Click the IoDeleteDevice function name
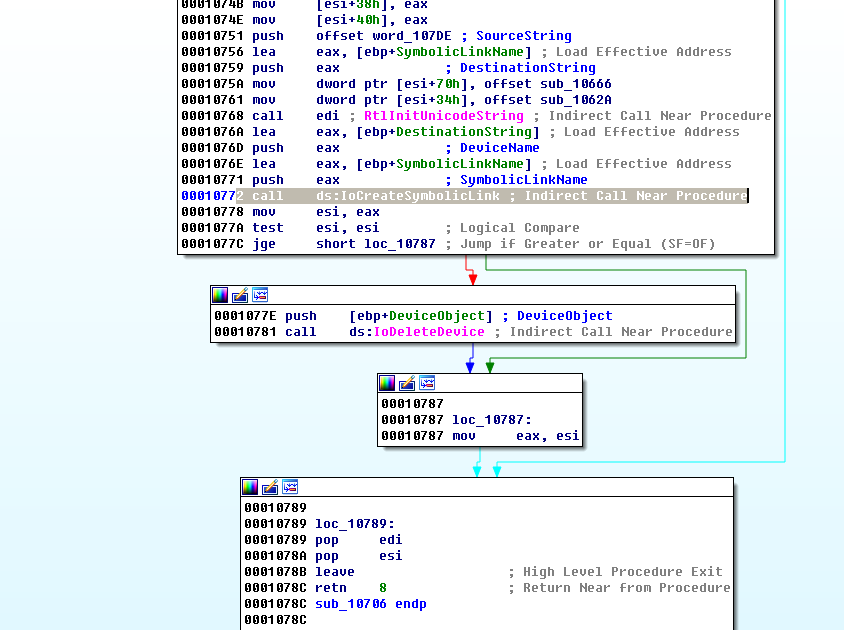This screenshot has width=844, height=630. point(429,332)
